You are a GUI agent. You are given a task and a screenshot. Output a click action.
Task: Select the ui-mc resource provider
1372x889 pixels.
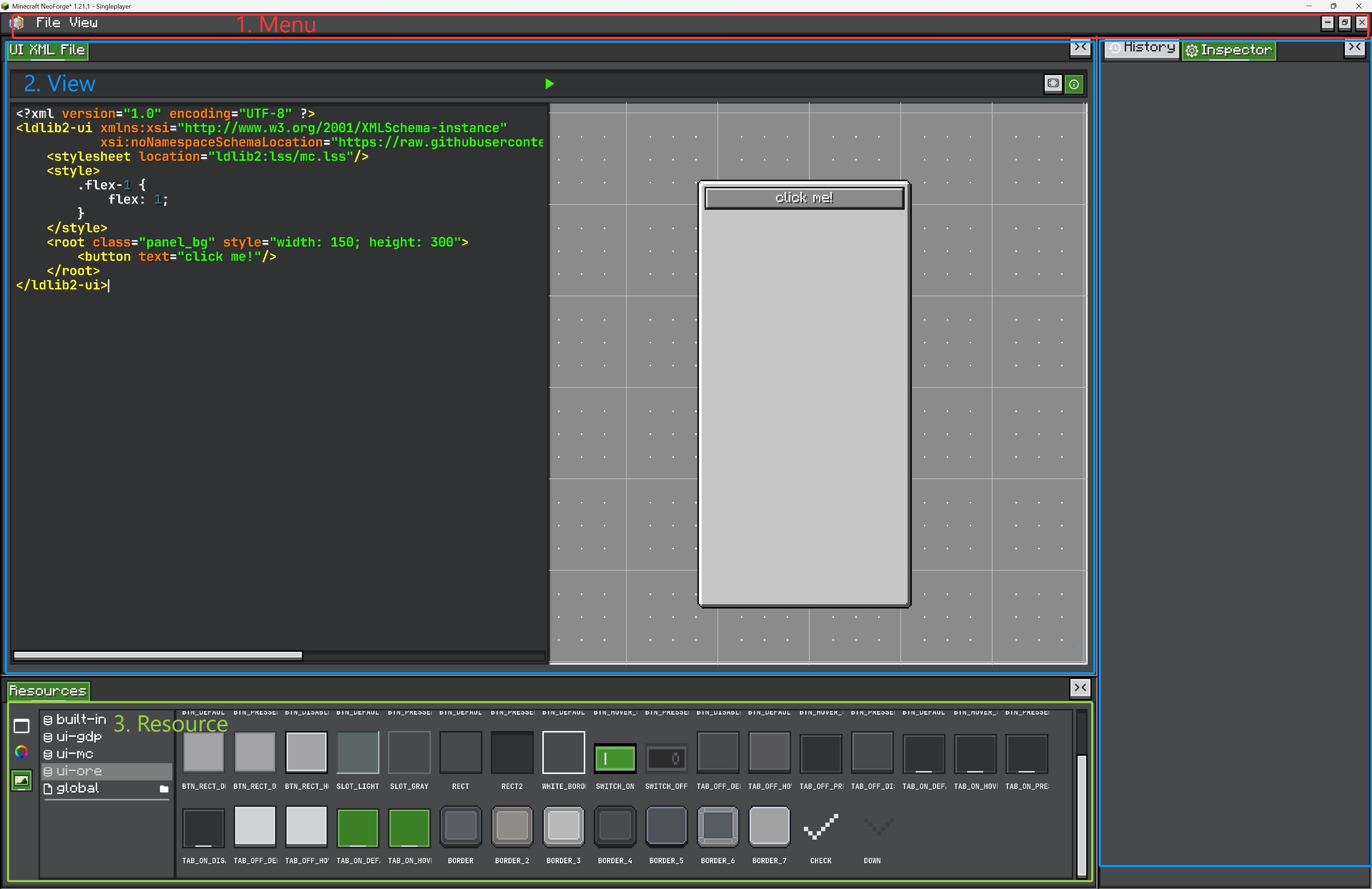coord(106,754)
